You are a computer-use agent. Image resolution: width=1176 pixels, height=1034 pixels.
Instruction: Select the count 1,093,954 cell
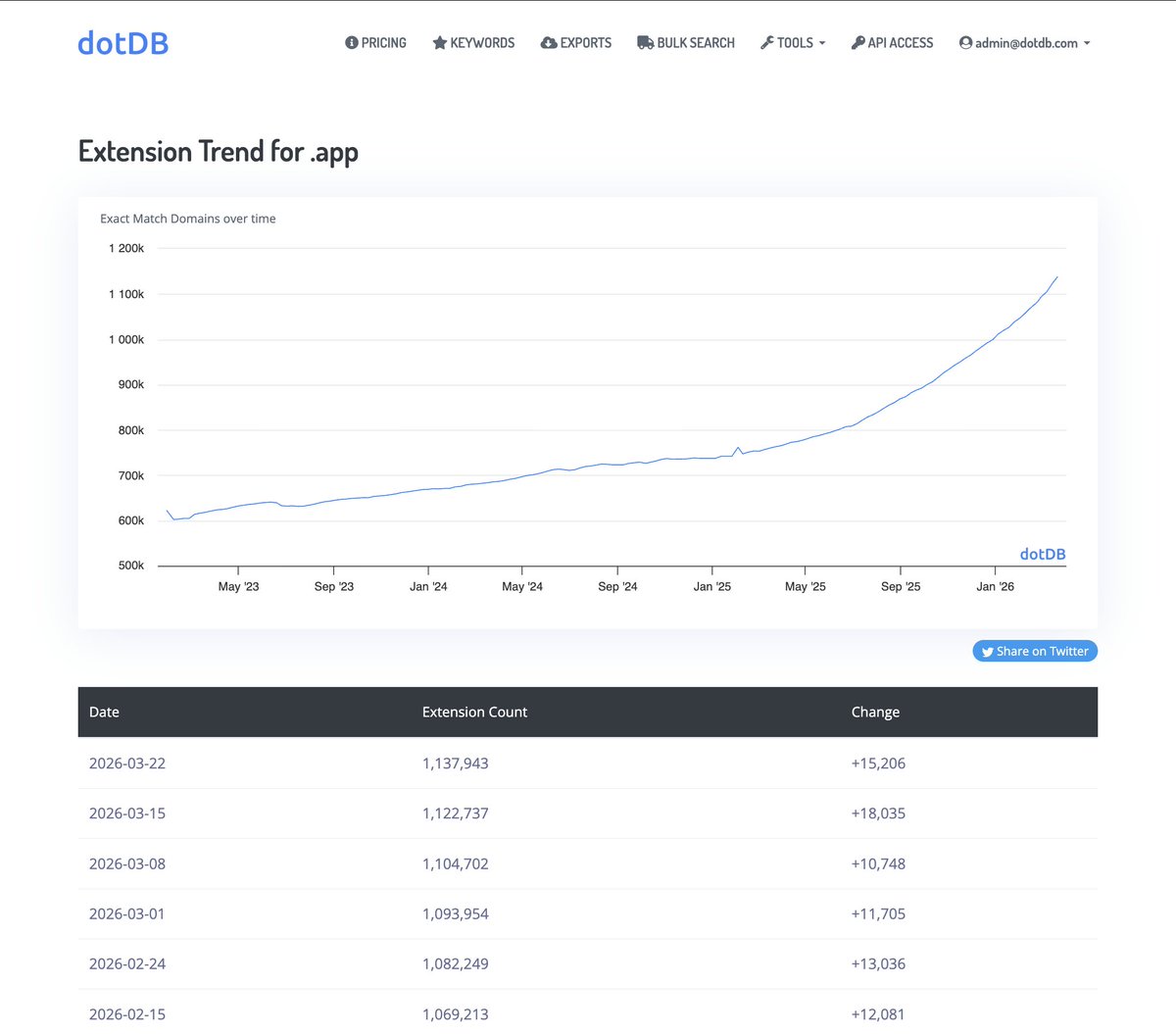[x=456, y=913]
